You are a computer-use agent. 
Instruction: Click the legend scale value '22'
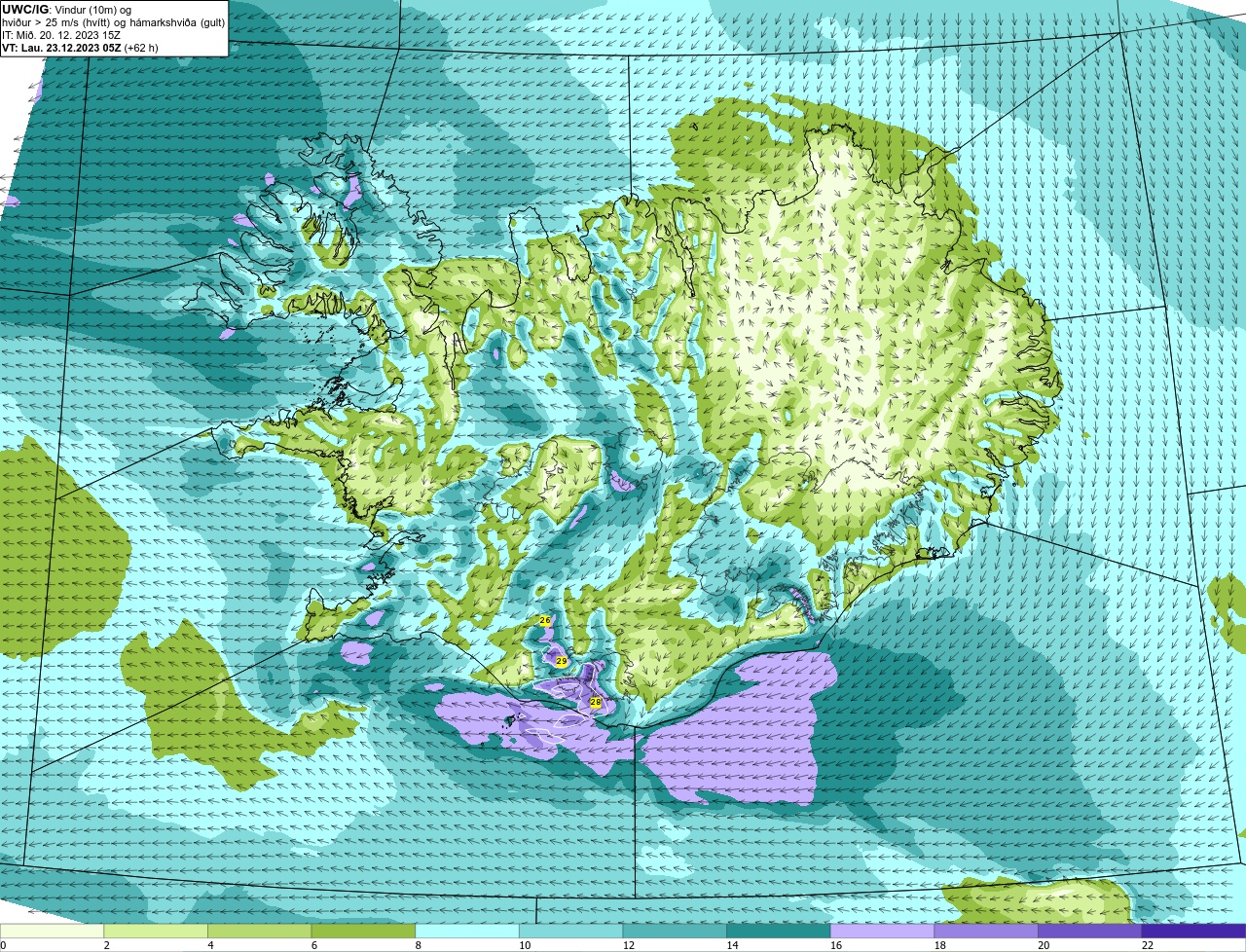[1148, 945]
